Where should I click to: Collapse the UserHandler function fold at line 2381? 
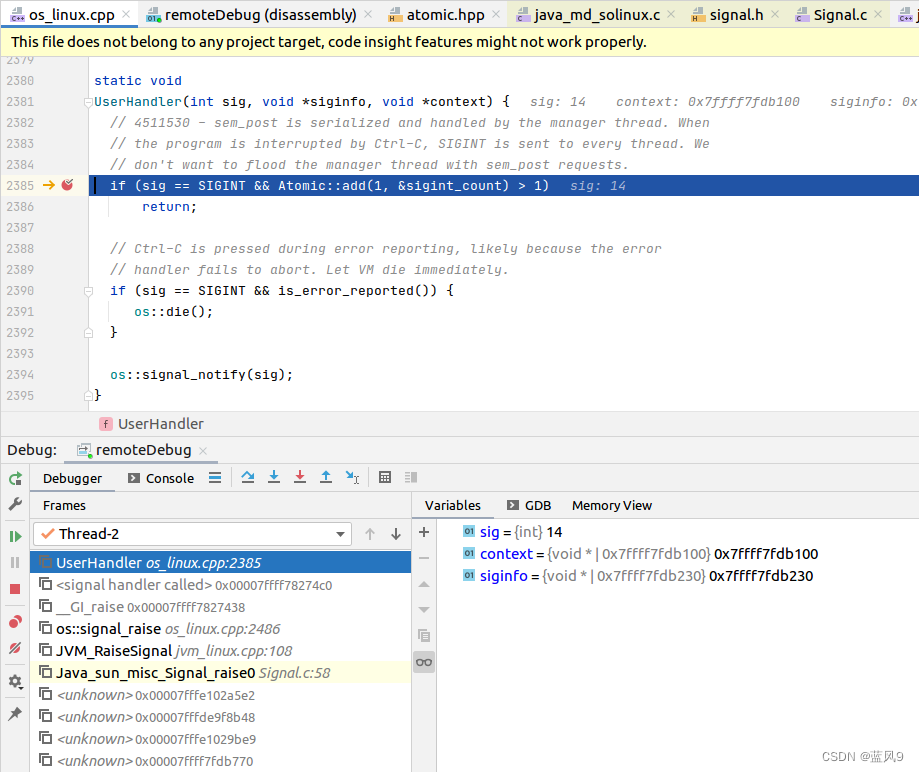tap(89, 102)
